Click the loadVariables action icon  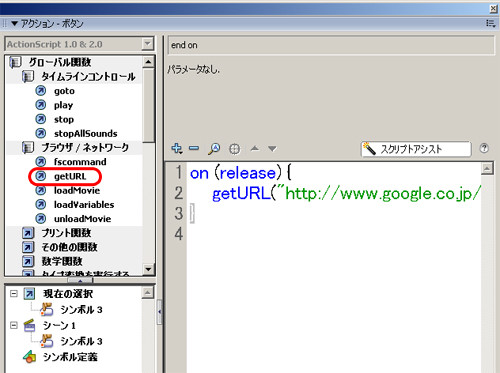[41, 204]
